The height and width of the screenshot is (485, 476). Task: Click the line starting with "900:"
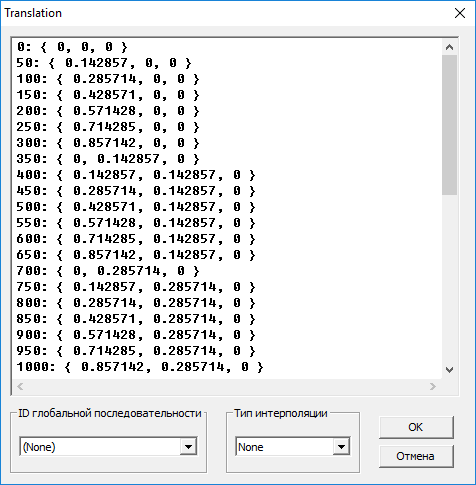pos(136,335)
